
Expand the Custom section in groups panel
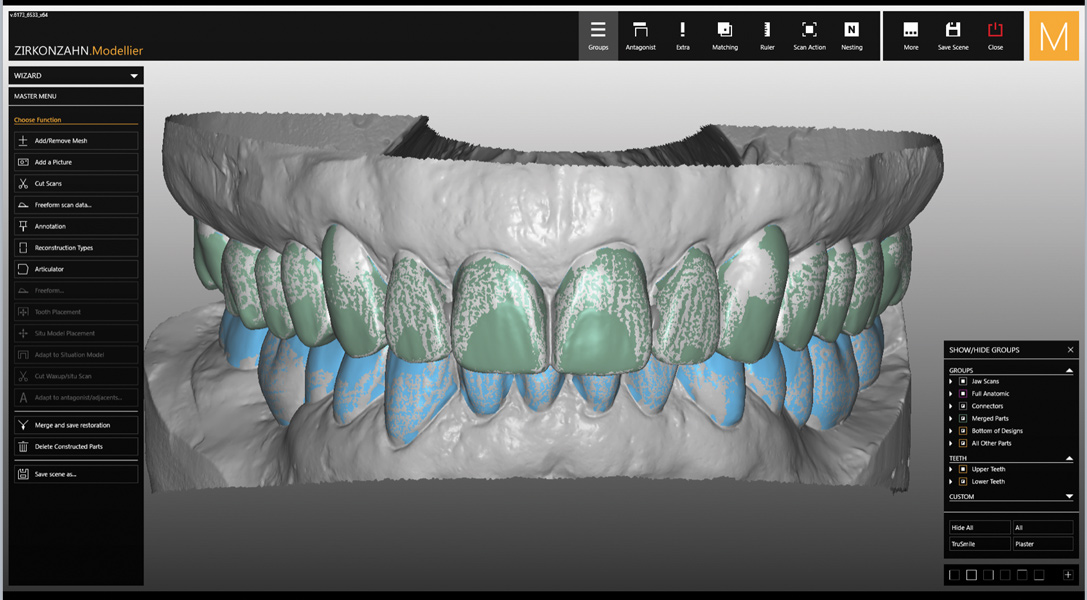(1069, 497)
